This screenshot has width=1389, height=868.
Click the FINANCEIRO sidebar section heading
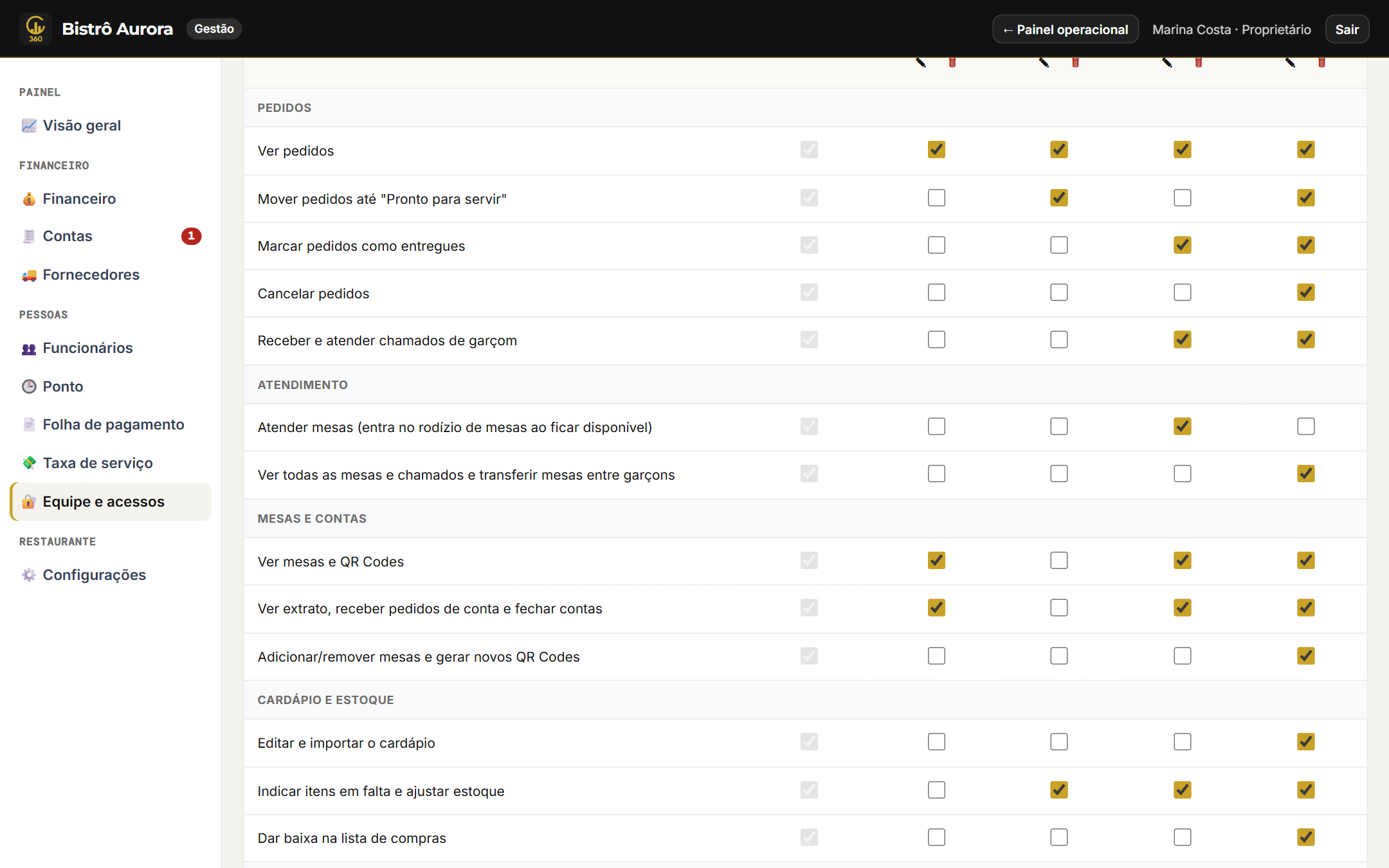(54, 166)
